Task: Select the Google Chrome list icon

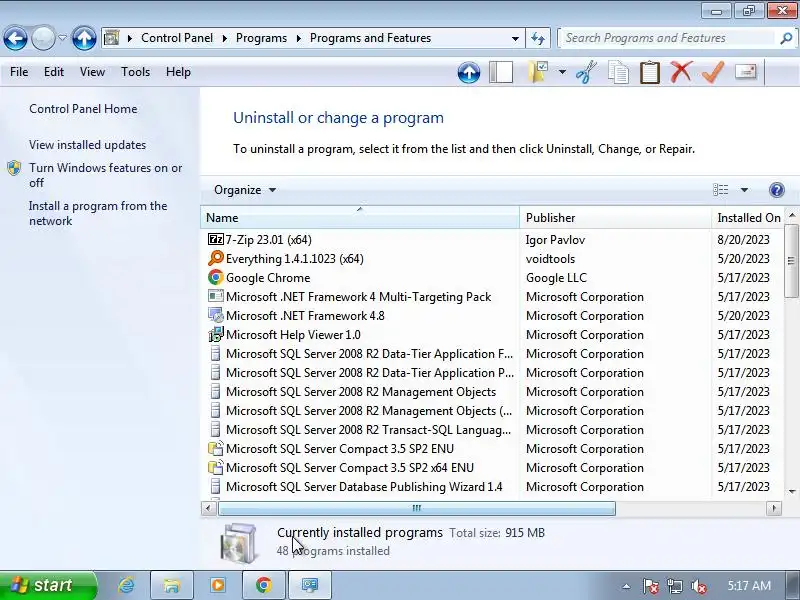Action: [x=215, y=277]
